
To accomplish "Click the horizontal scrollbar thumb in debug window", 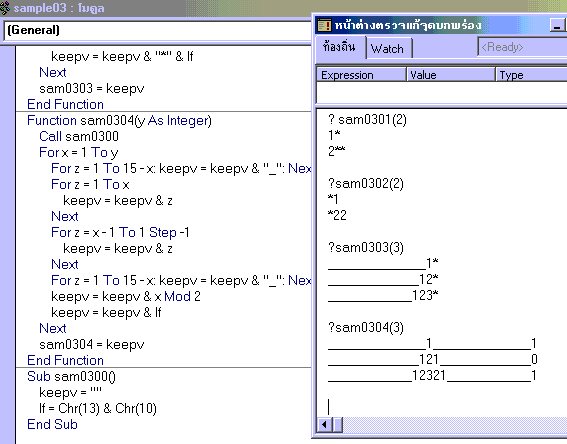I will click(x=337, y=424).
